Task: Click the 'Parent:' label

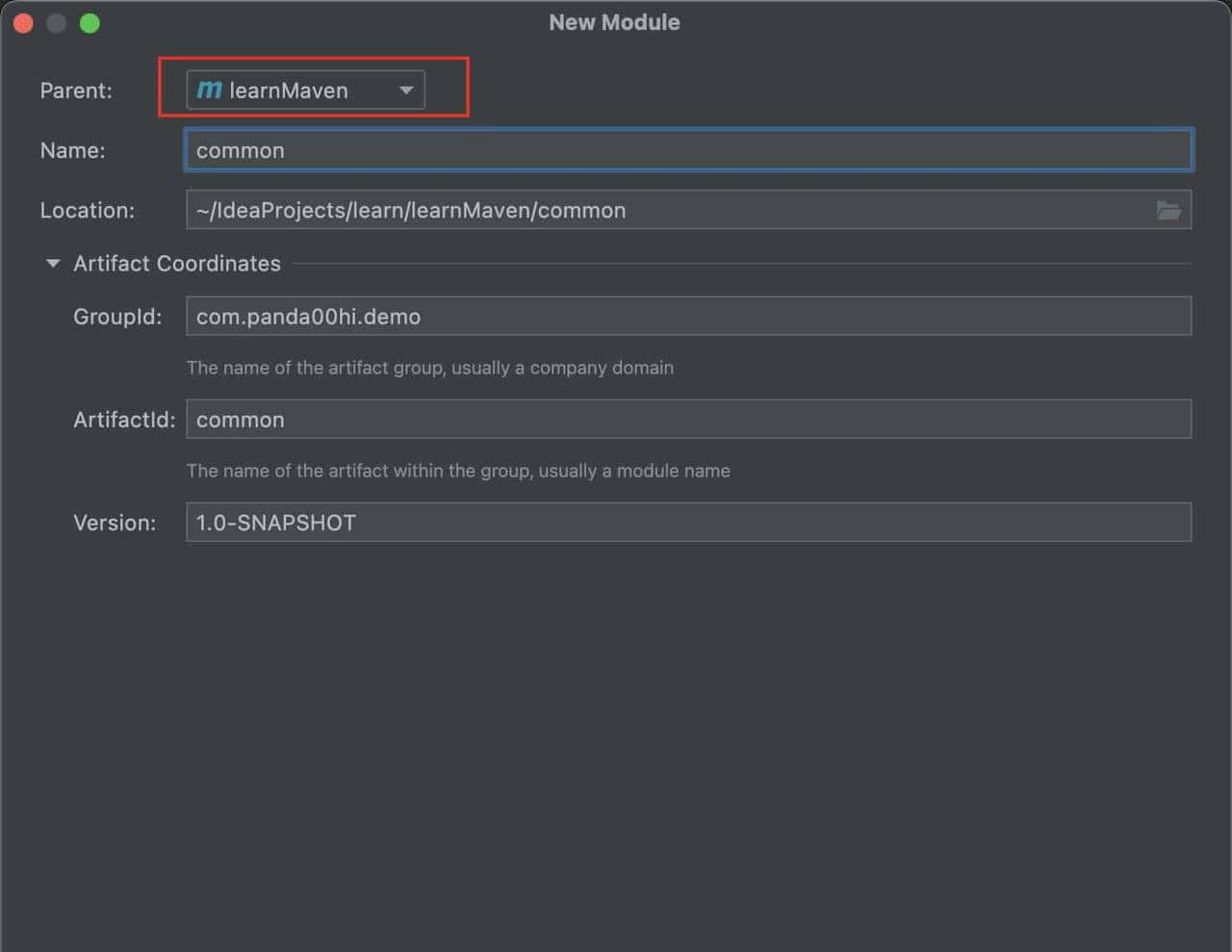Action: (x=76, y=90)
